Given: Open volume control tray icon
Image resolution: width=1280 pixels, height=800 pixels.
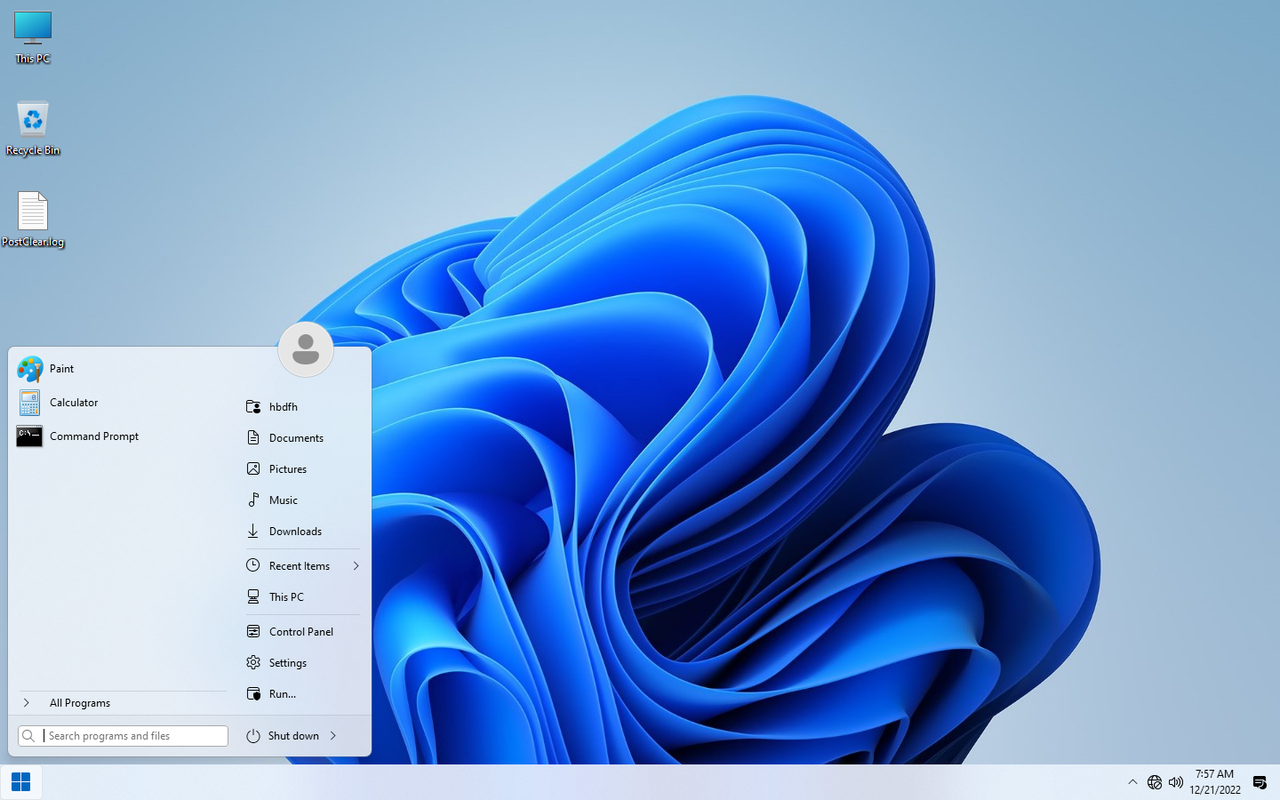Looking at the screenshot, I should 1176,782.
